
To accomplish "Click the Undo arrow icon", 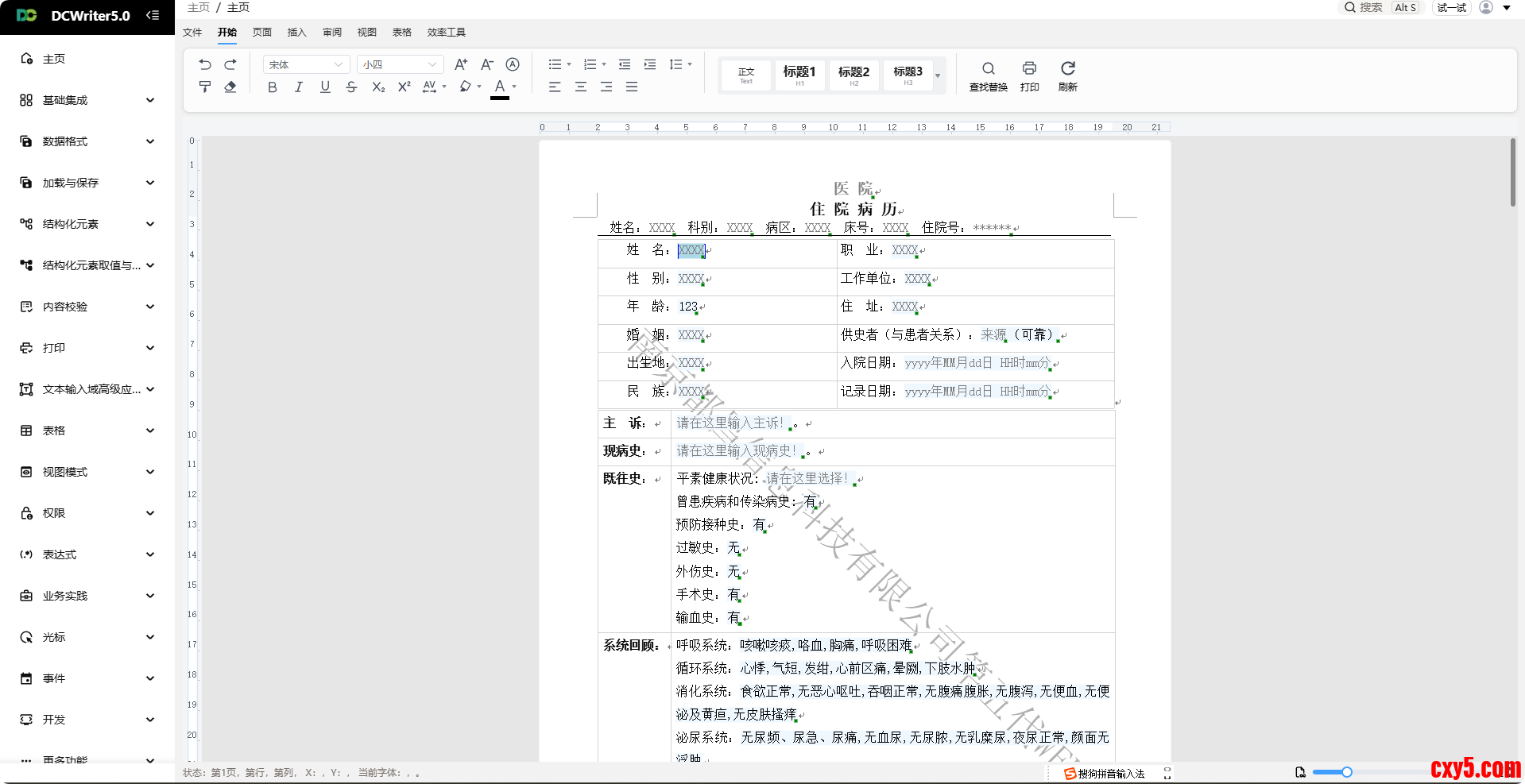I will click(205, 64).
